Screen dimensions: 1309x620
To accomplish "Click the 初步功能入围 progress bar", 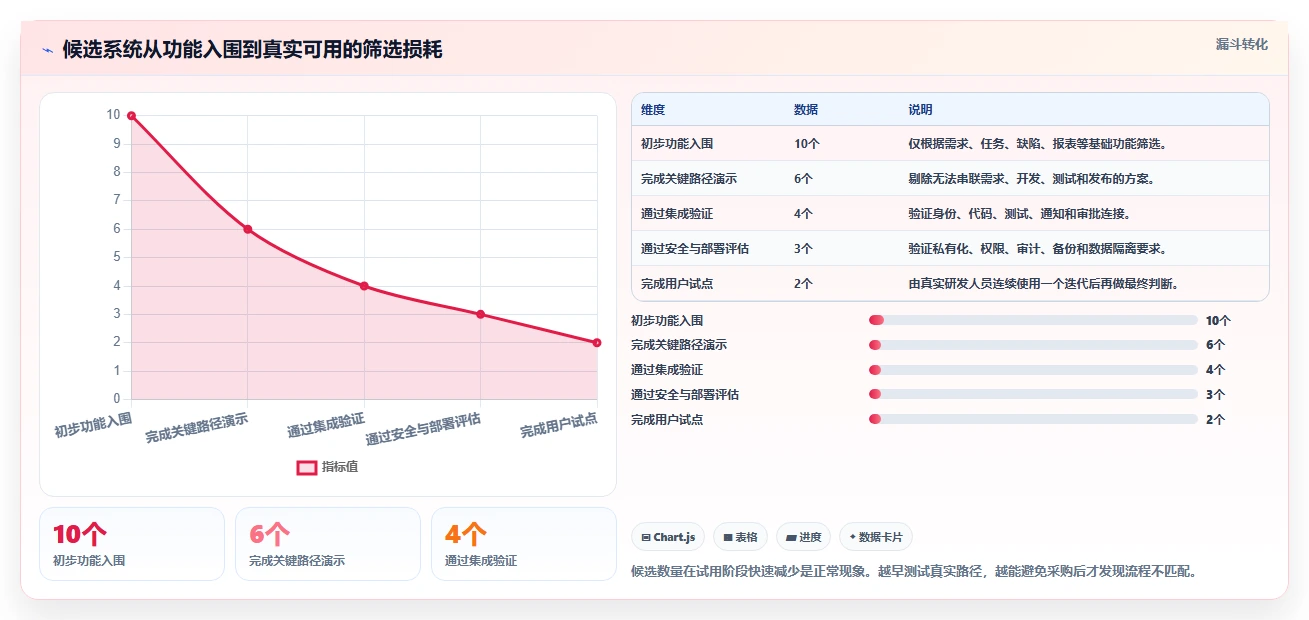I will (1033, 320).
